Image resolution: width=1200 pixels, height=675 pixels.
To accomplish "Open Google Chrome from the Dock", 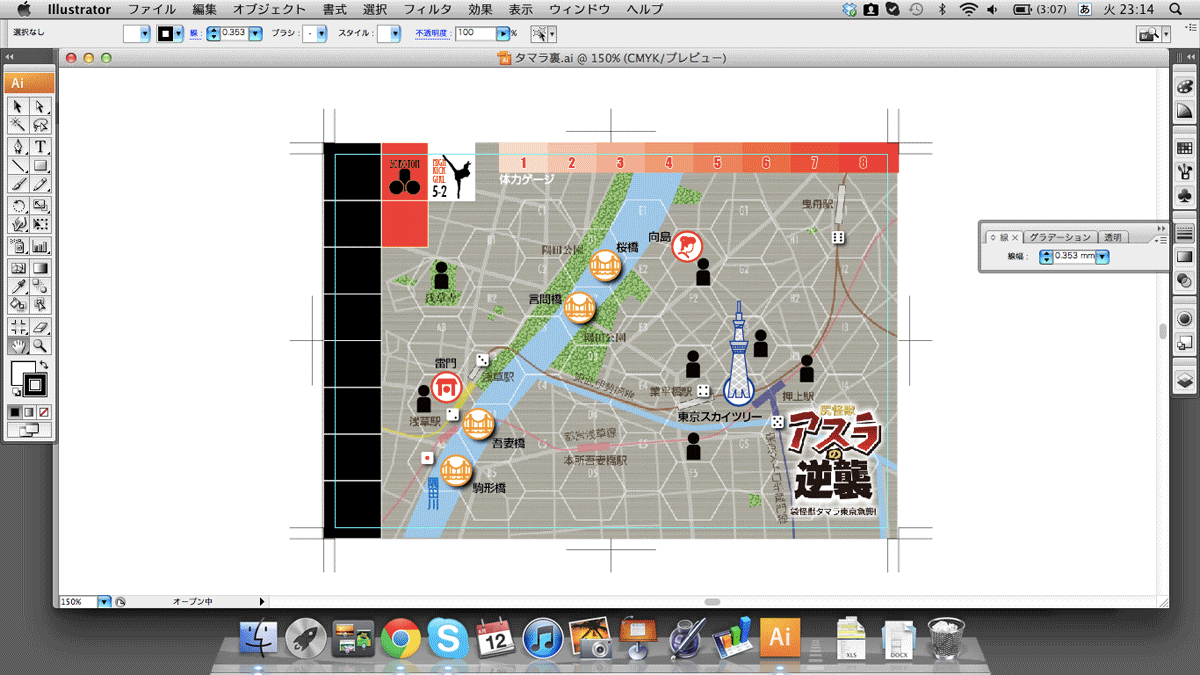I will [400, 637].
